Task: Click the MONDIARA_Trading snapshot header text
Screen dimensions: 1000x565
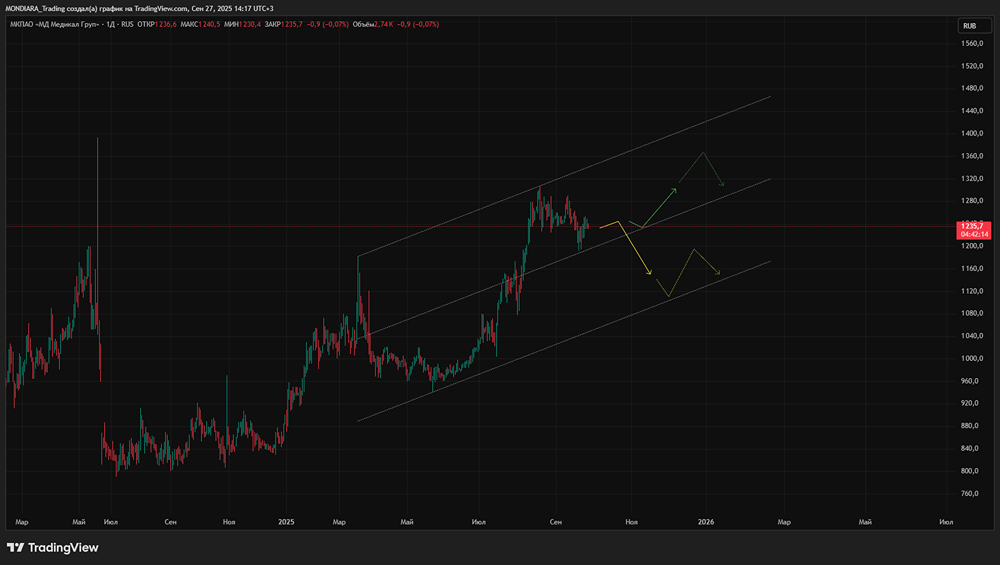Action: pyautogui.click(x=139, y=8)
